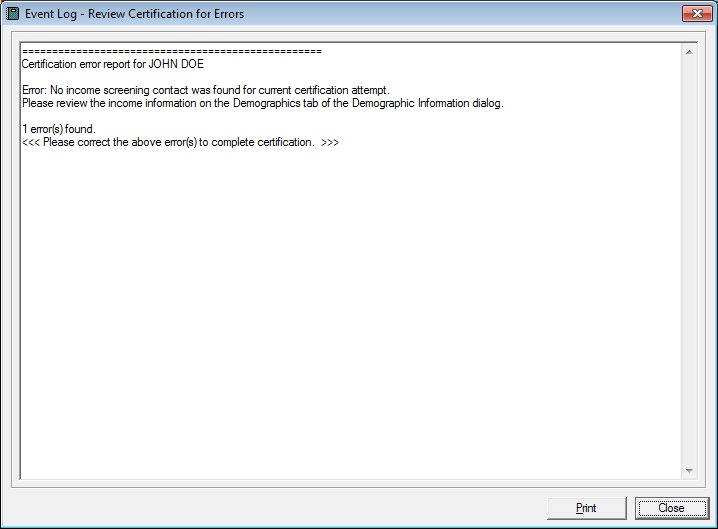Click the "Review Certification for Errors" title bar text

[x=168, y=14]
